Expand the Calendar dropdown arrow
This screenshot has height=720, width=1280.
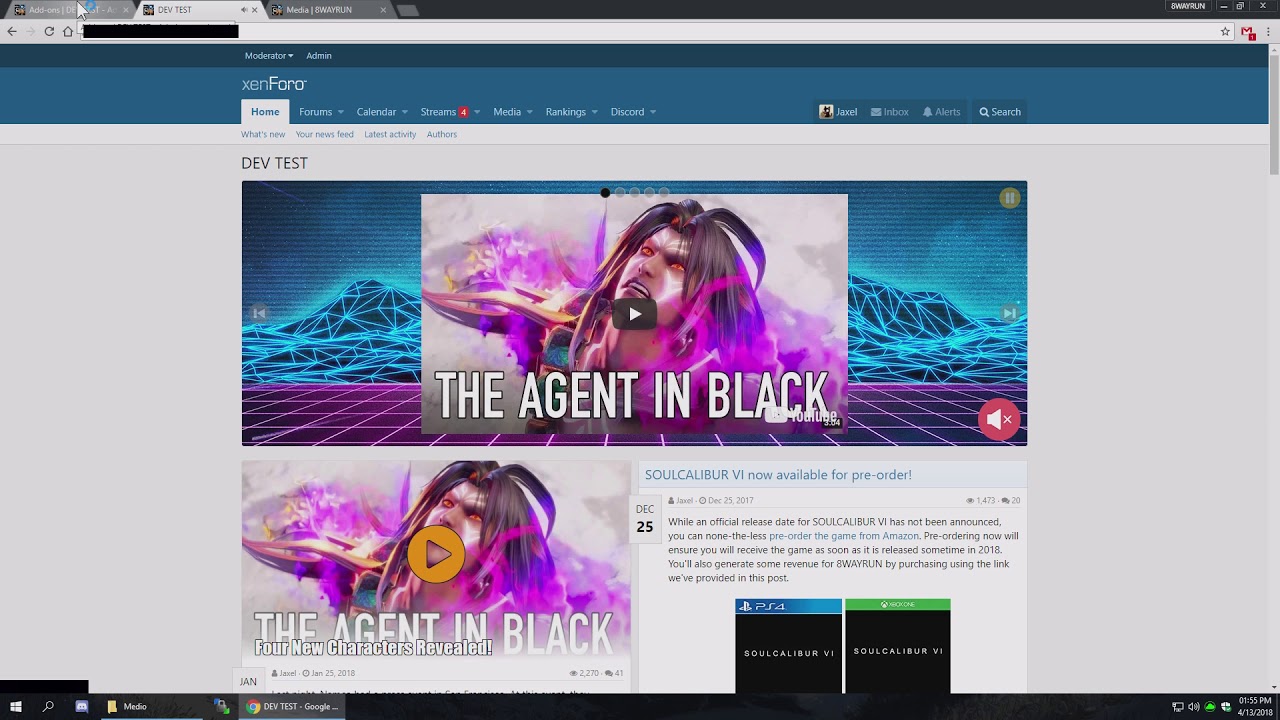(x=405, y=112)
